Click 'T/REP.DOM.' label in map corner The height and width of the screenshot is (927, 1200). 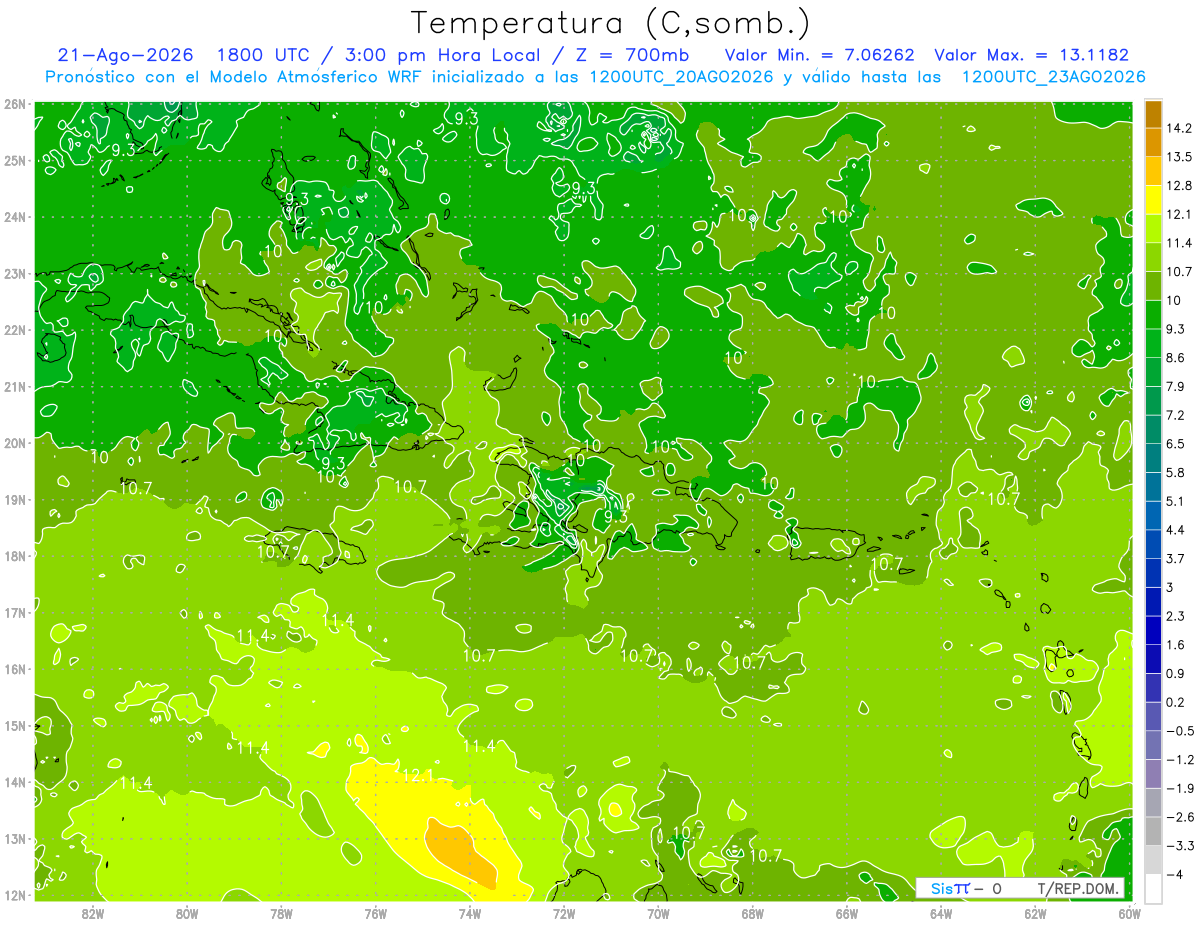pos(1078,888)
